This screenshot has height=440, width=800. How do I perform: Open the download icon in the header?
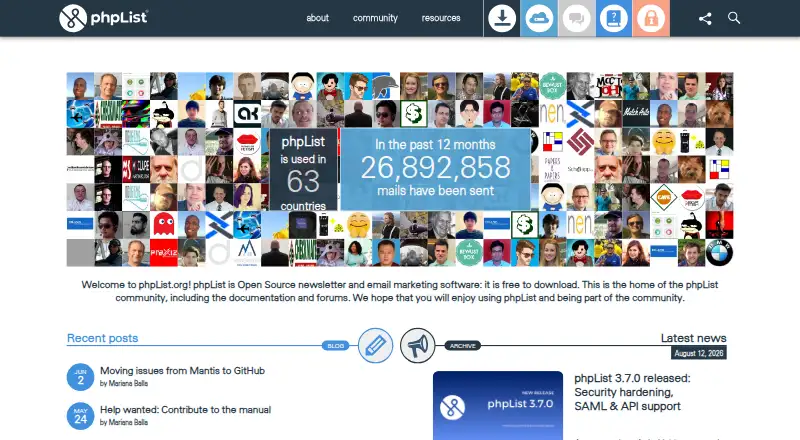pyautogui.click(x=502, y=18)
